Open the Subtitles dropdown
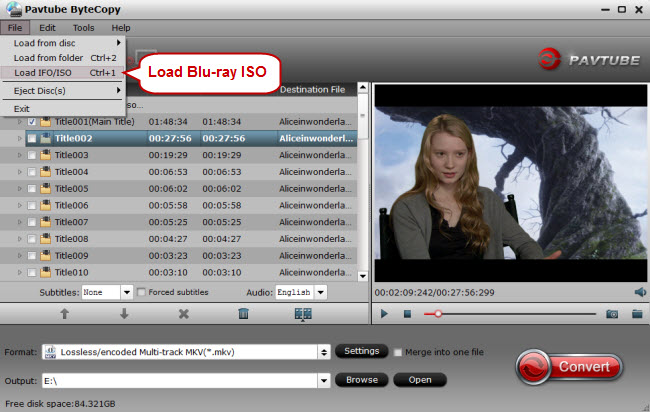 pos(127,292)
